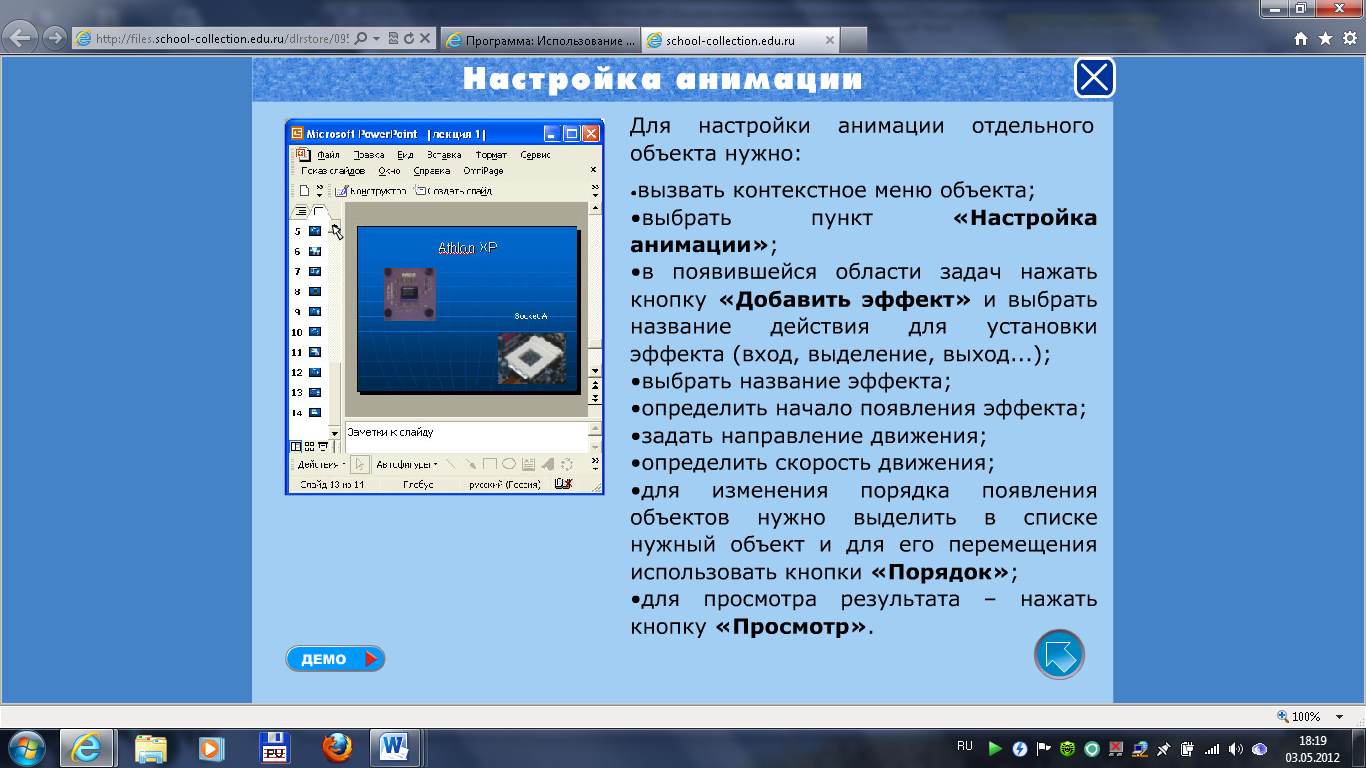Close the lesson with the white X button
Image resolution: width=1366 pixels, height=768 pixels.
(x=1094, y=78)
